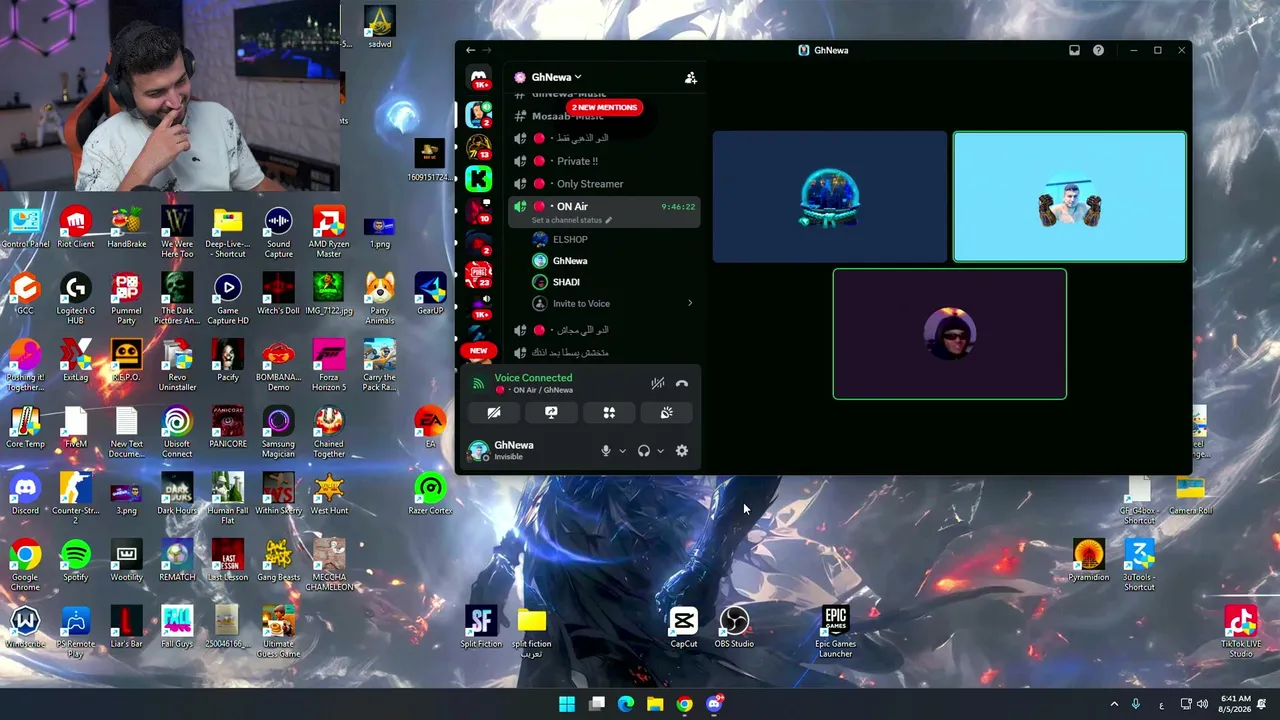1280x720 pixels.
Task: Select the CapCut desktop icon
Action: pos(684,628)
